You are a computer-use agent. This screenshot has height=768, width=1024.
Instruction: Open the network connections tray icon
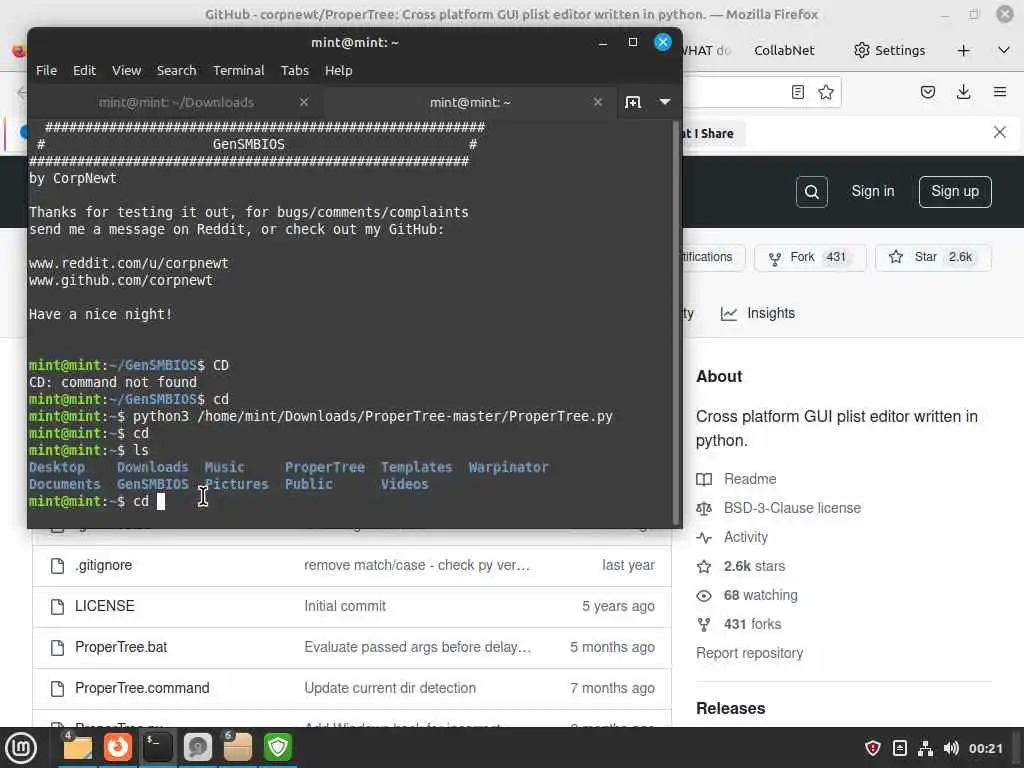point(925,748)
